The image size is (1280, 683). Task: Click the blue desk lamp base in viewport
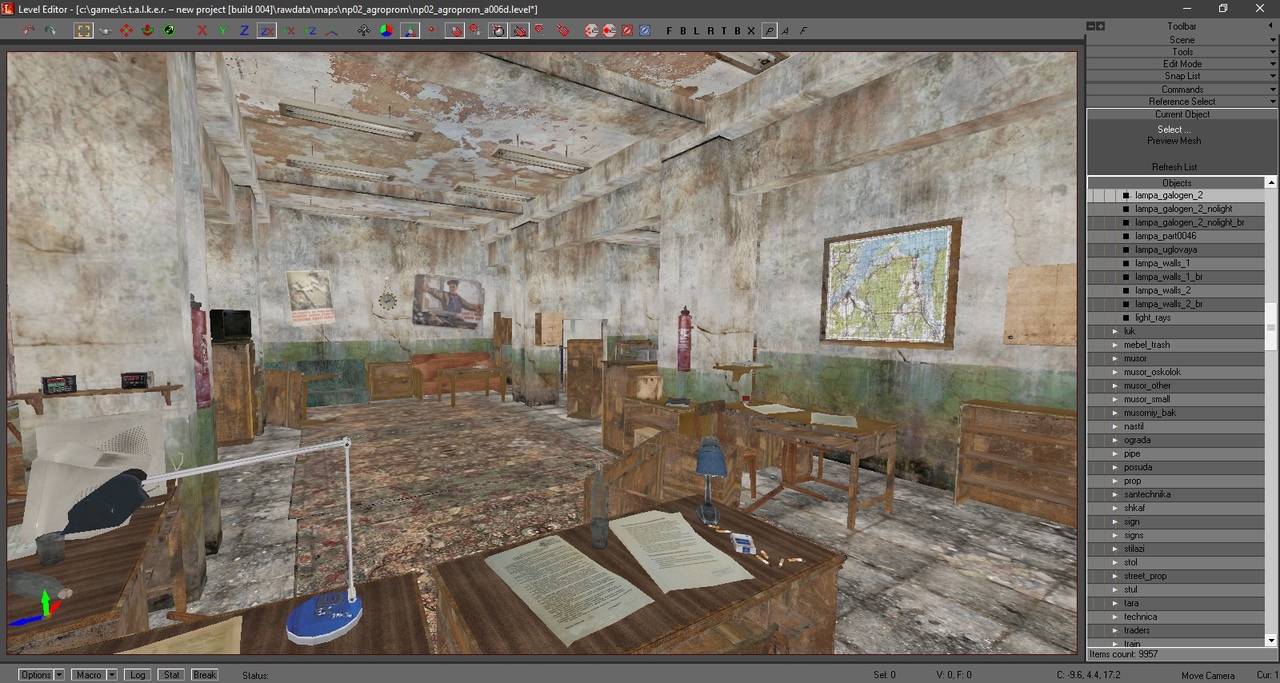pyautogui.click(x=323, y=618)
